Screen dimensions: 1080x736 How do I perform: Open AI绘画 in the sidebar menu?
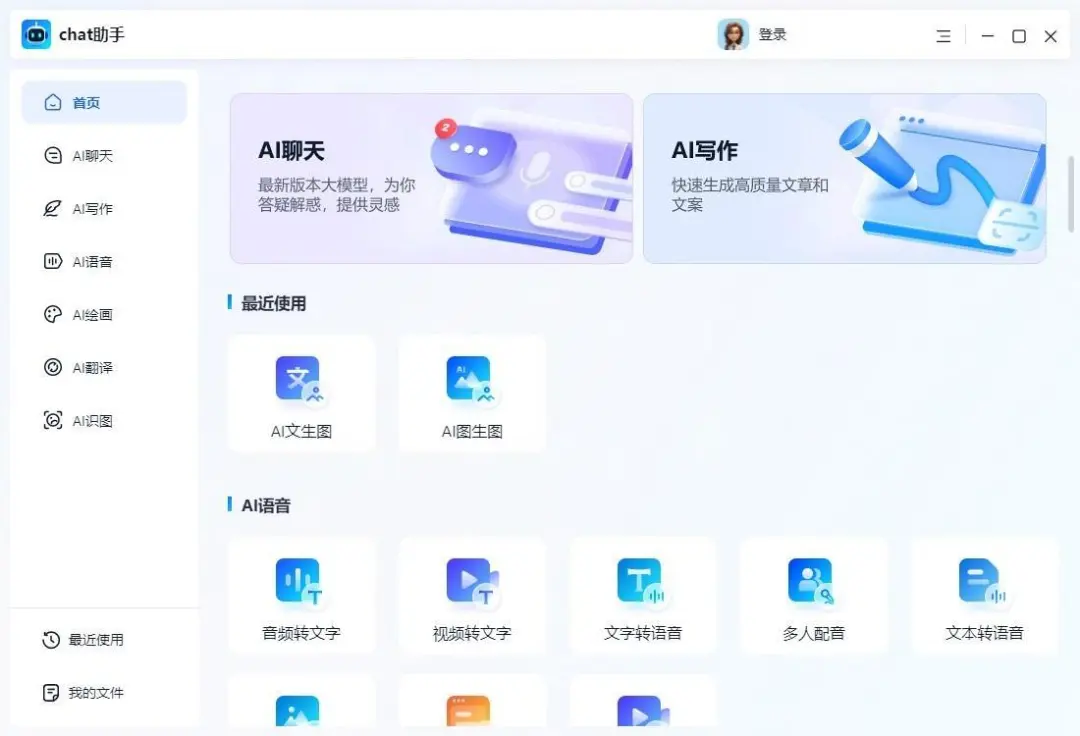coord(92,315)
